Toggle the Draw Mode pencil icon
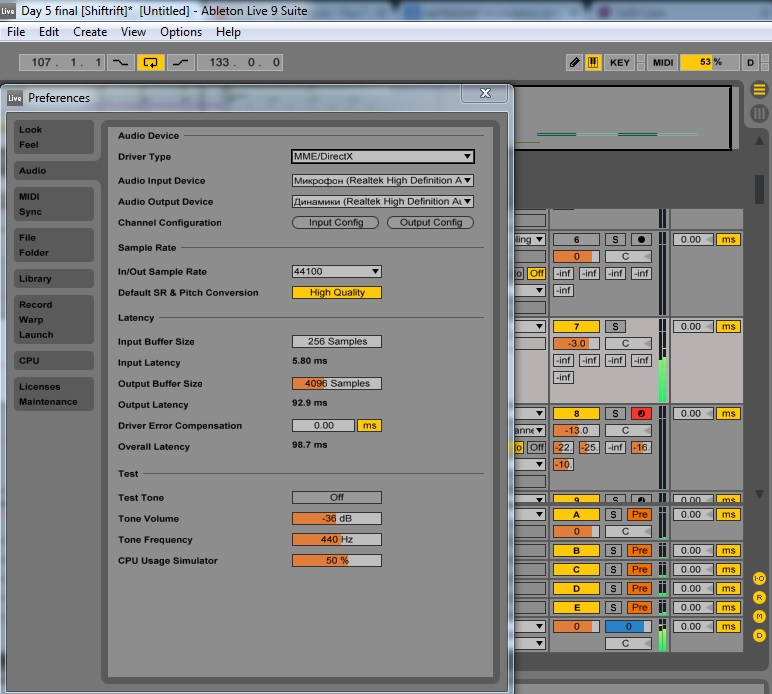The height and width of the screenshot is (694, 772). pos(575,62)
